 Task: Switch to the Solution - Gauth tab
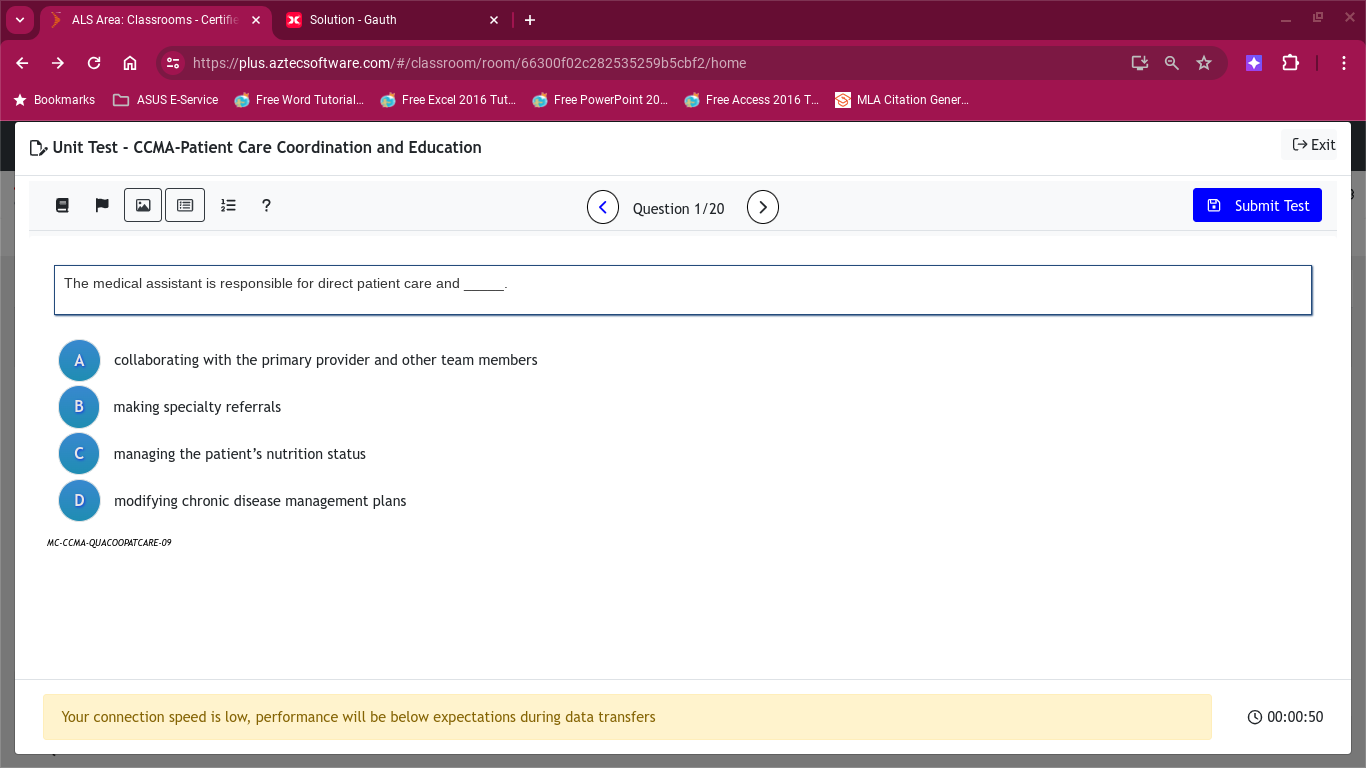[380, 19]
